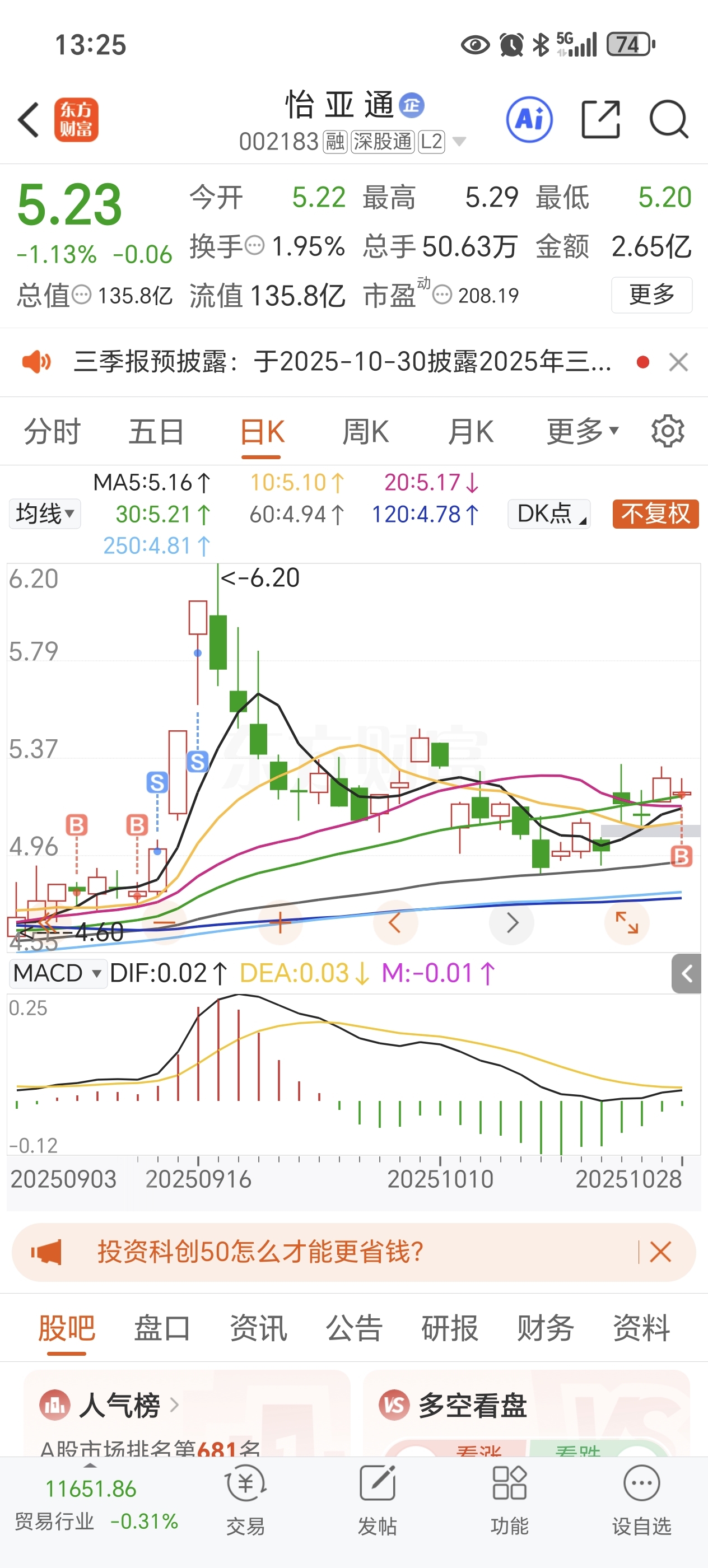The height and width of the screenshot is (1568, 708).
Task: Tap the S sell marker near peak
Action: [x=197, y=762]
